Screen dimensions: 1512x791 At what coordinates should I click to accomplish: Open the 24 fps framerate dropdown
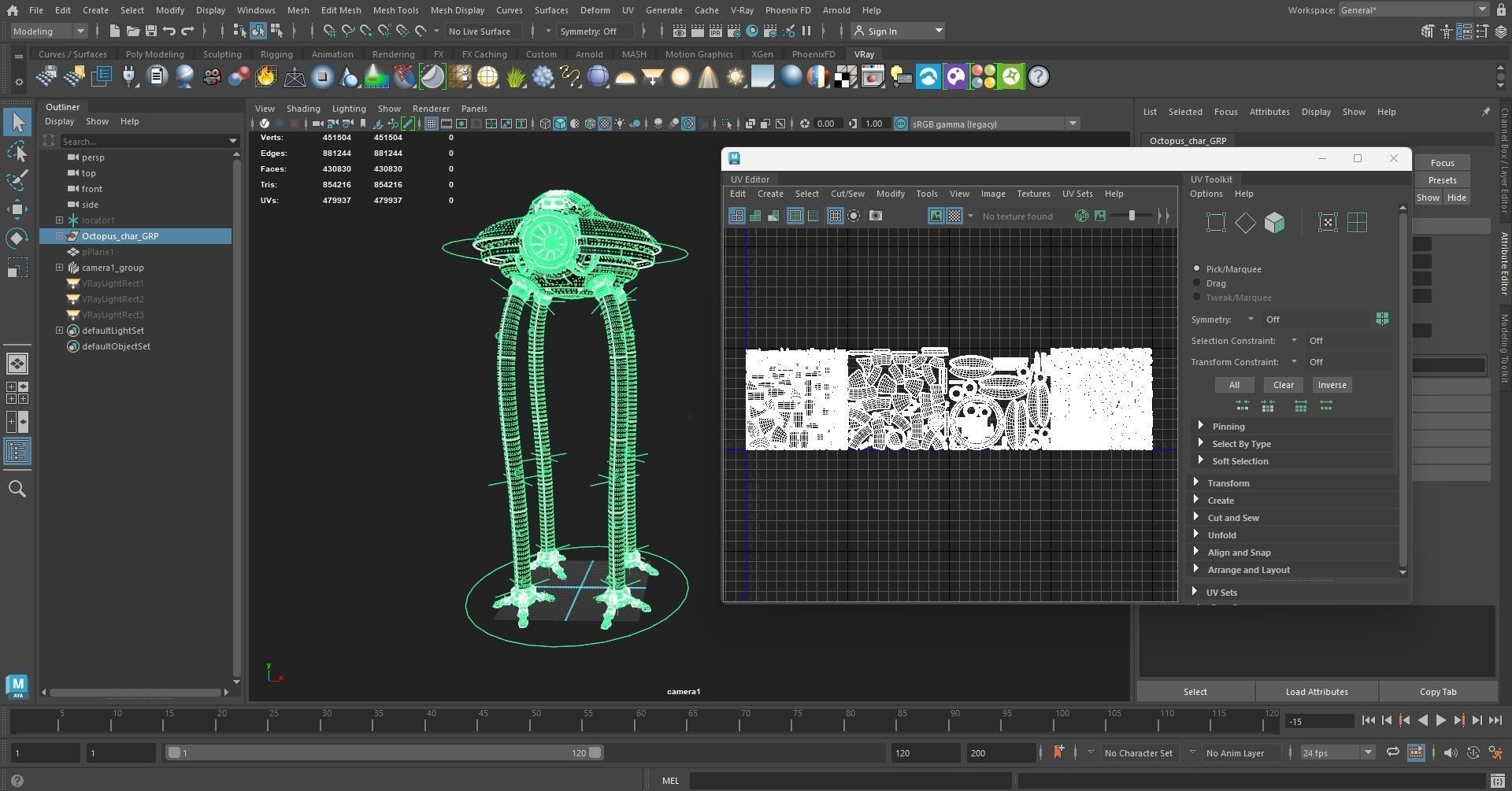click(x=1337, y=752)
